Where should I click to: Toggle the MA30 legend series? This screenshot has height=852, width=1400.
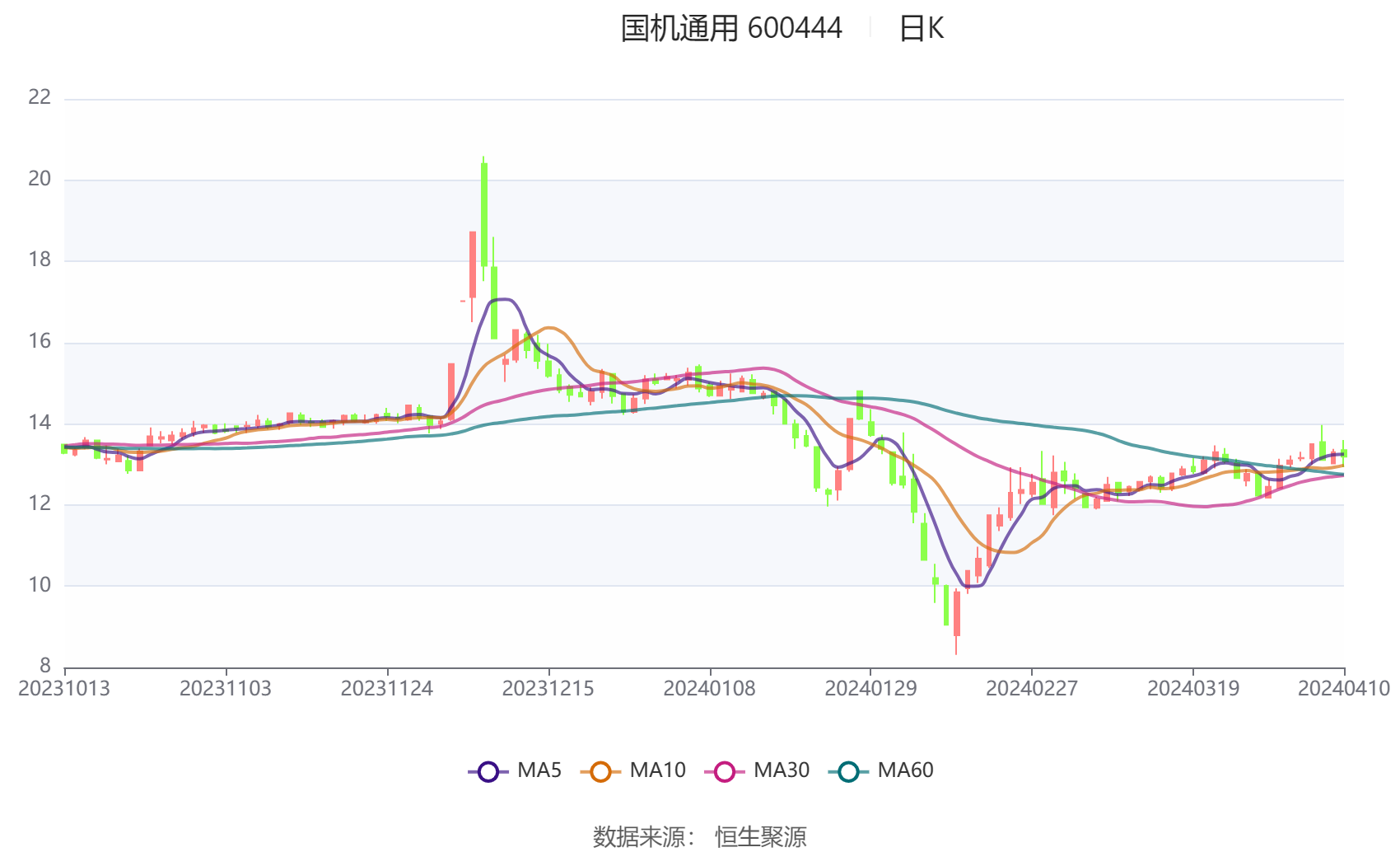tap(758, 770)
